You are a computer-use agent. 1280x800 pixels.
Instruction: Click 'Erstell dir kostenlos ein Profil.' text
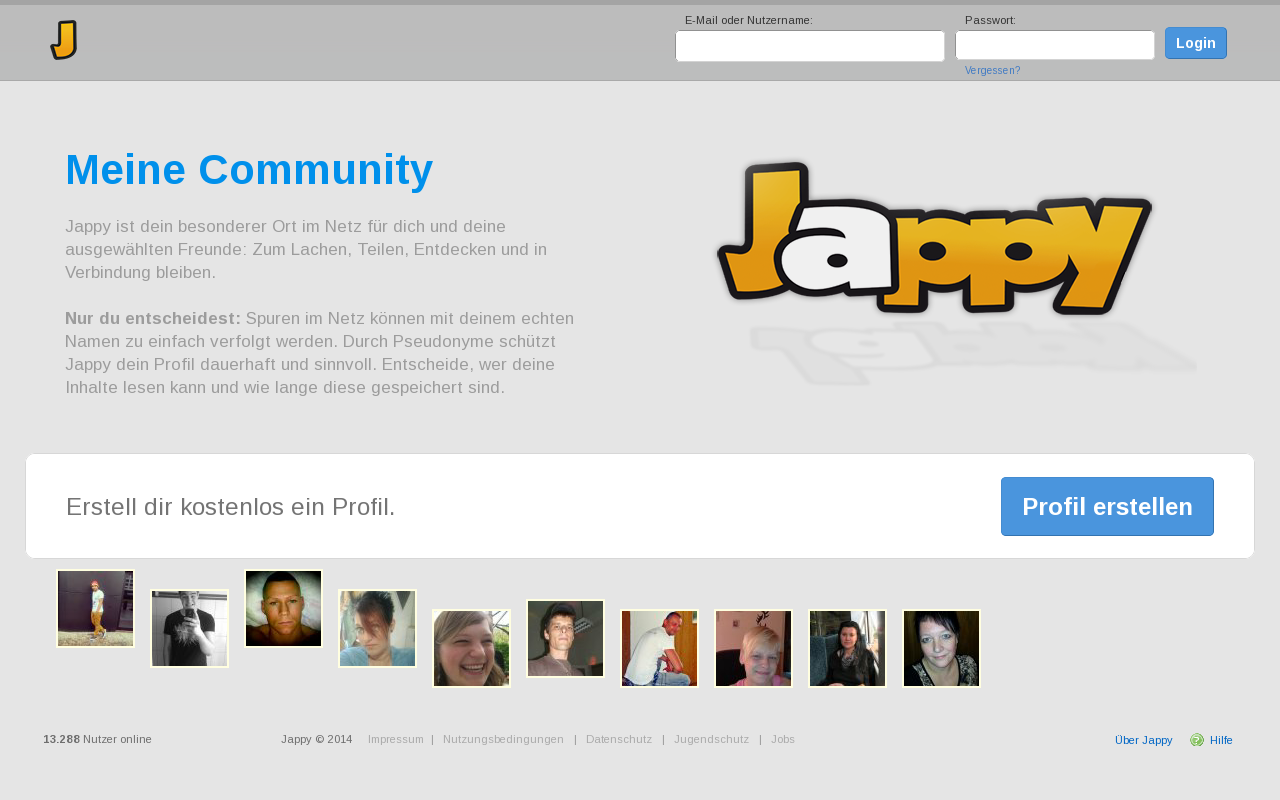click(x=231, y=507)
